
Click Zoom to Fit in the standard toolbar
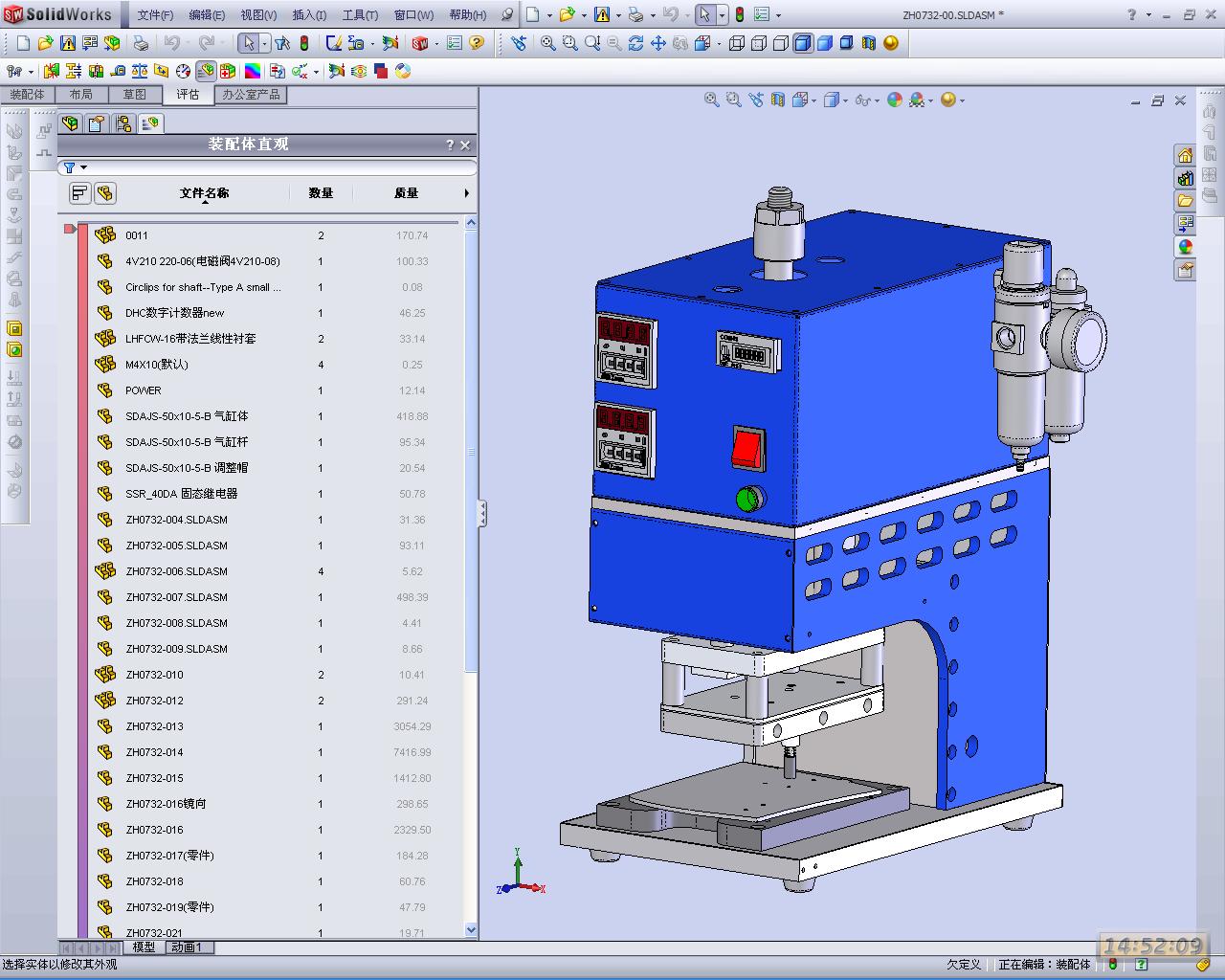pyautogui.click(x=548, y=43)
